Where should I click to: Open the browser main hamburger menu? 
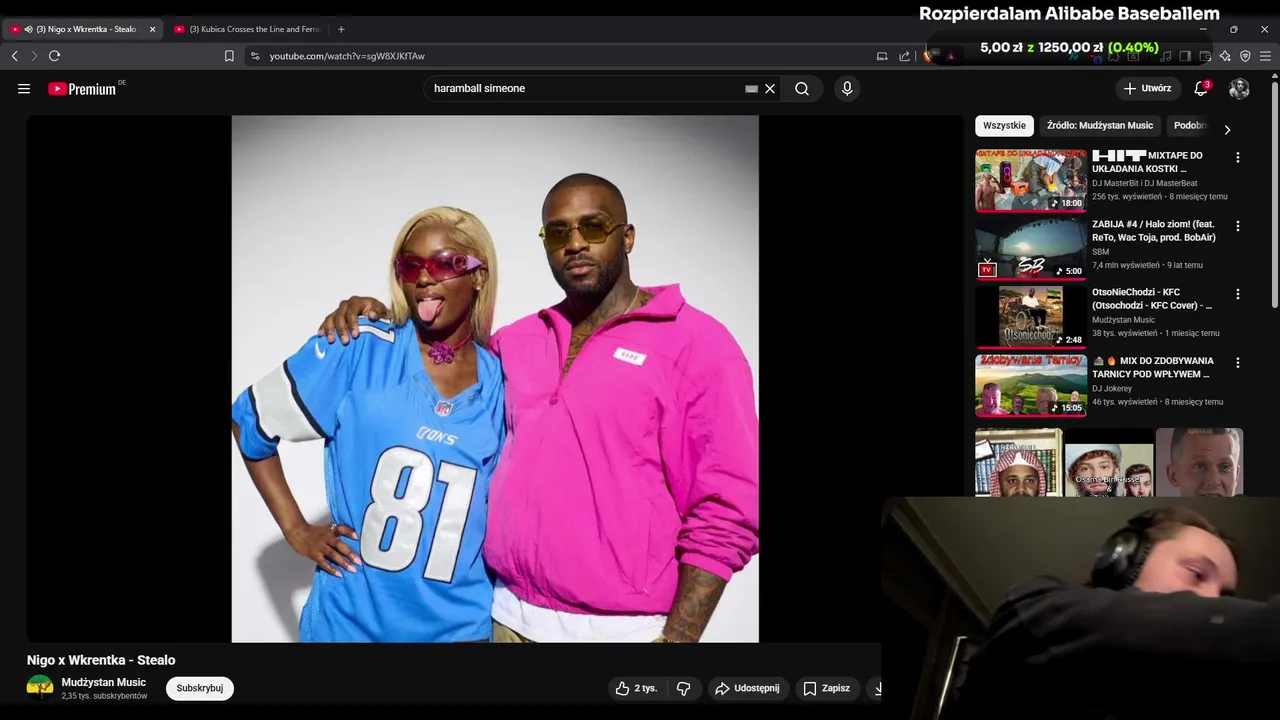point(1265,56)
